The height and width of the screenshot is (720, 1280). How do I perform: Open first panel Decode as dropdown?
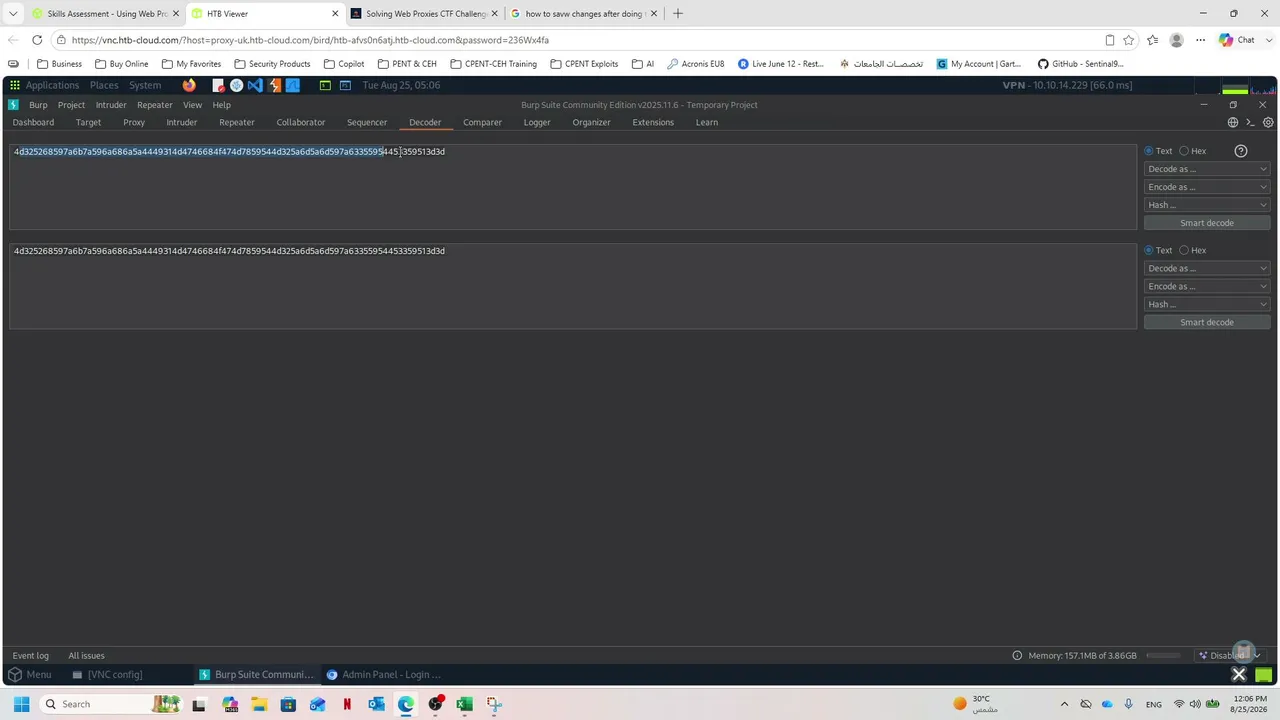pyautogui.click(x=1207, y=169)
